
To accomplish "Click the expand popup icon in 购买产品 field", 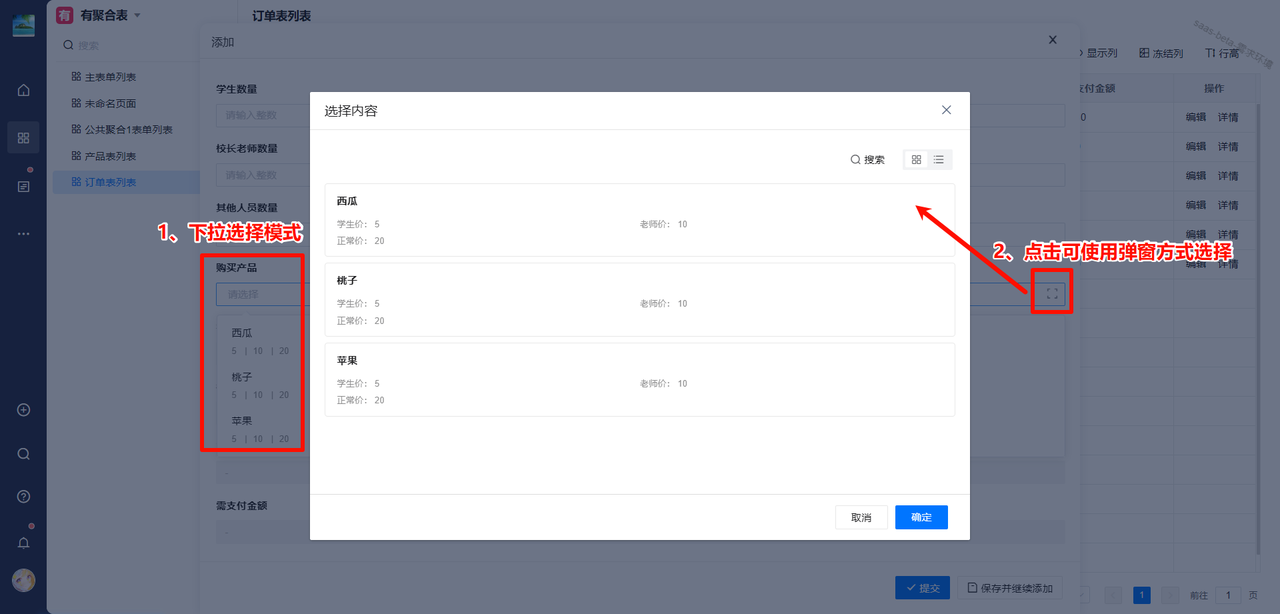I will point(1052,294).
